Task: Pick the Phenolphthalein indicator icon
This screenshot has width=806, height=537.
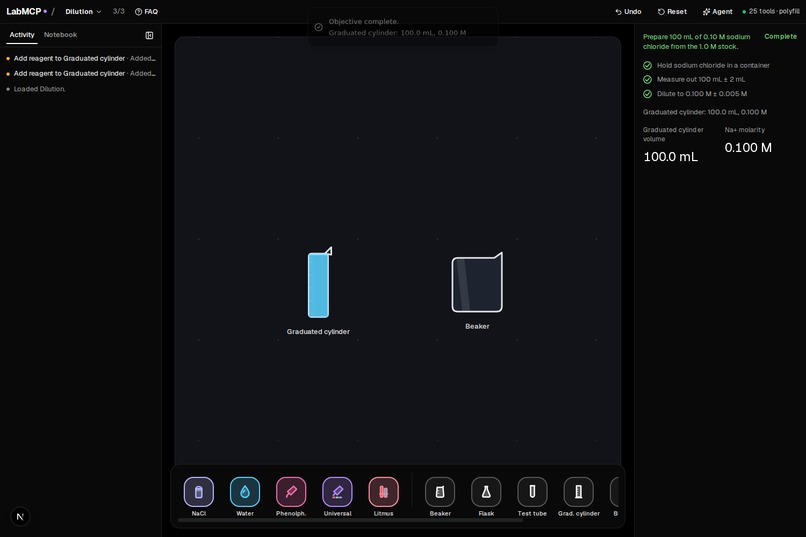Action: (x=291, y=492)
